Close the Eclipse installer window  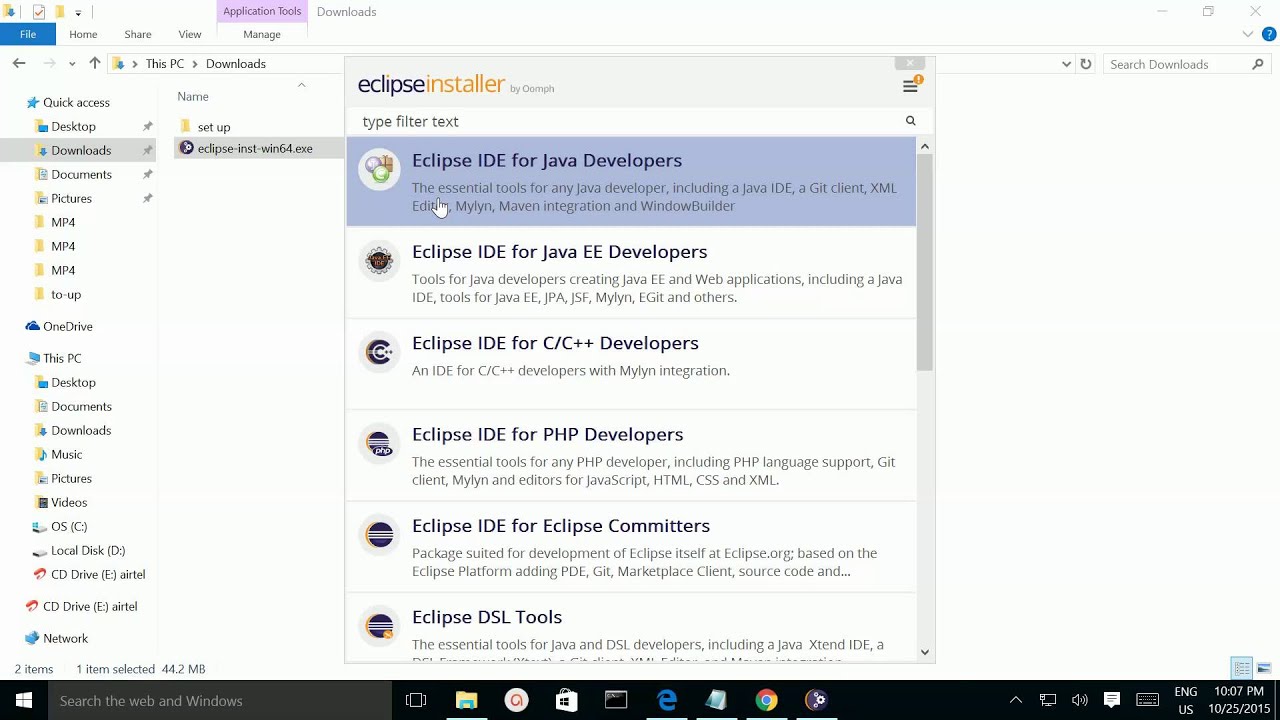point(909,63)
